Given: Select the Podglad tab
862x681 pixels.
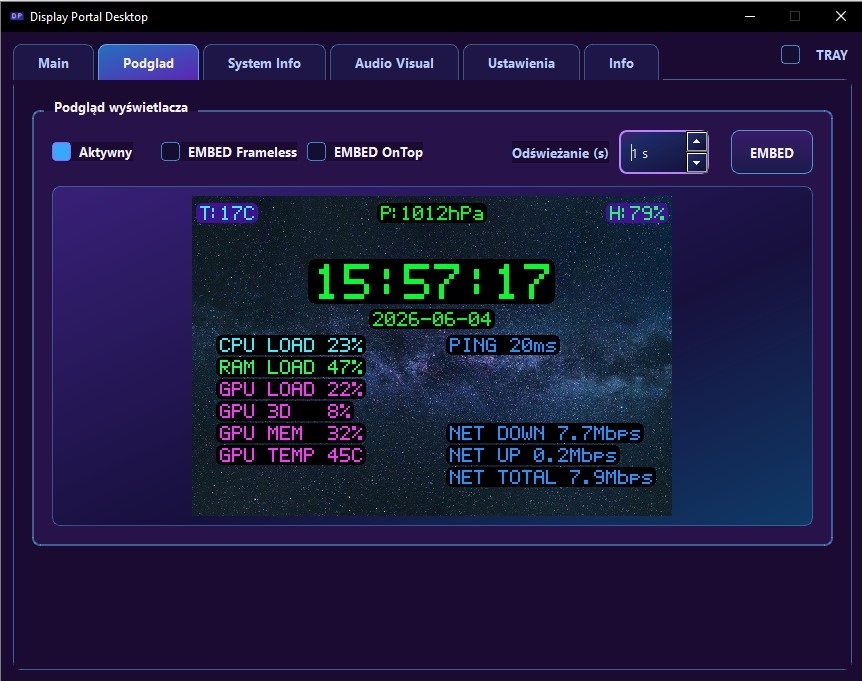Looking at the screenshot, I should pos(148,63).
